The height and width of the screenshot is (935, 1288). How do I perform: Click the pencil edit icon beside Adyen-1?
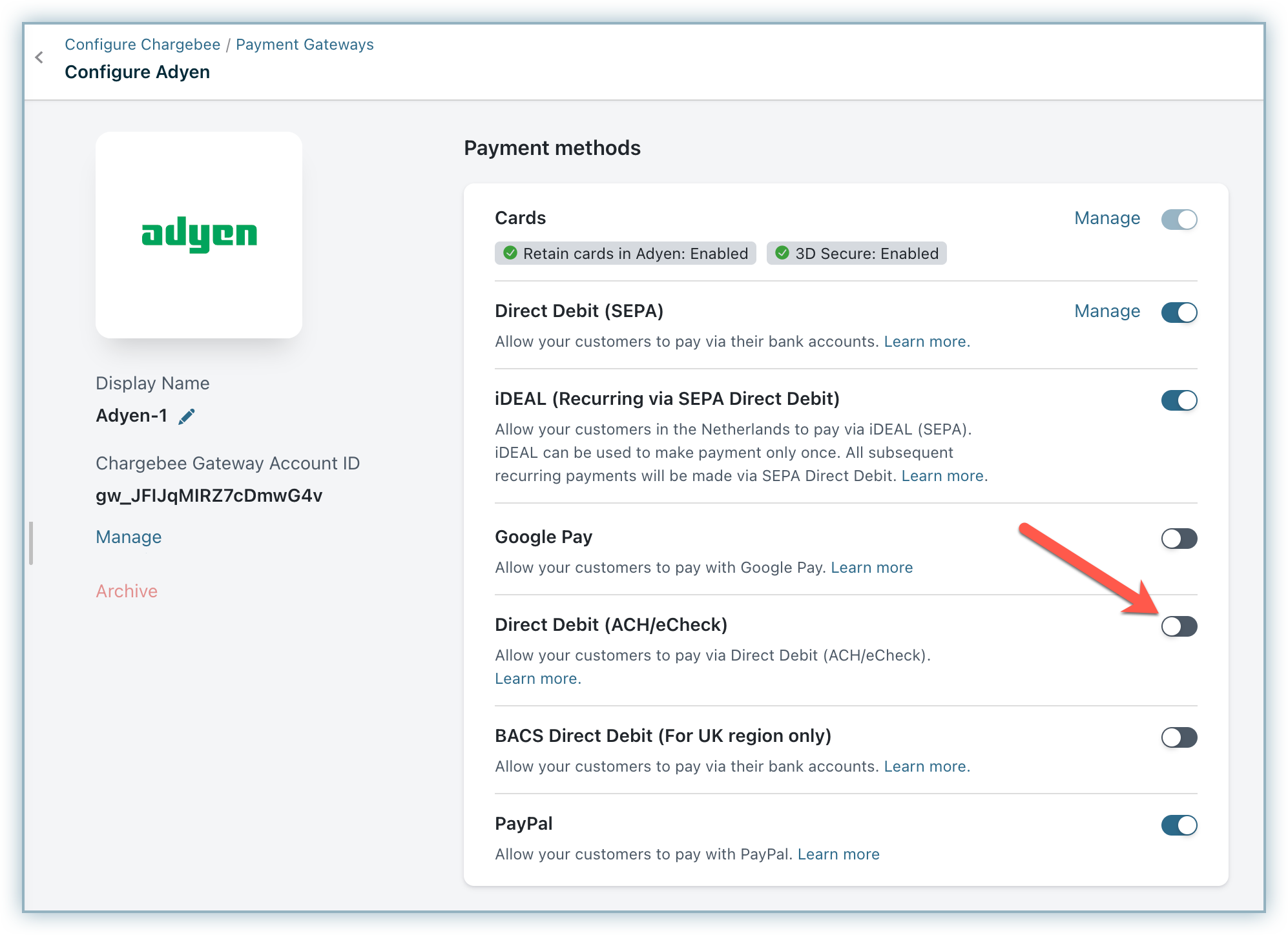pos(187,416)
